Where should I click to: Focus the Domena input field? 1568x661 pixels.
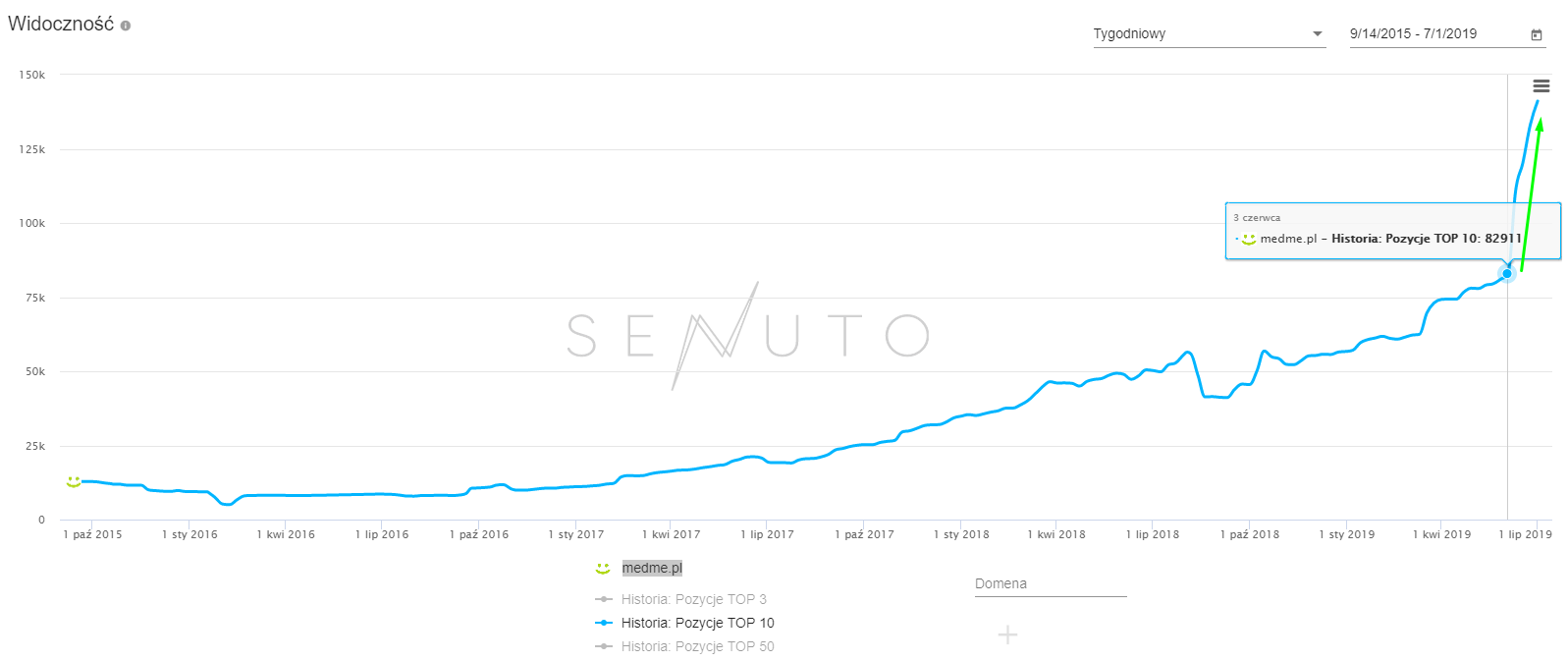pyautogui.click(x=1050, y=584)
